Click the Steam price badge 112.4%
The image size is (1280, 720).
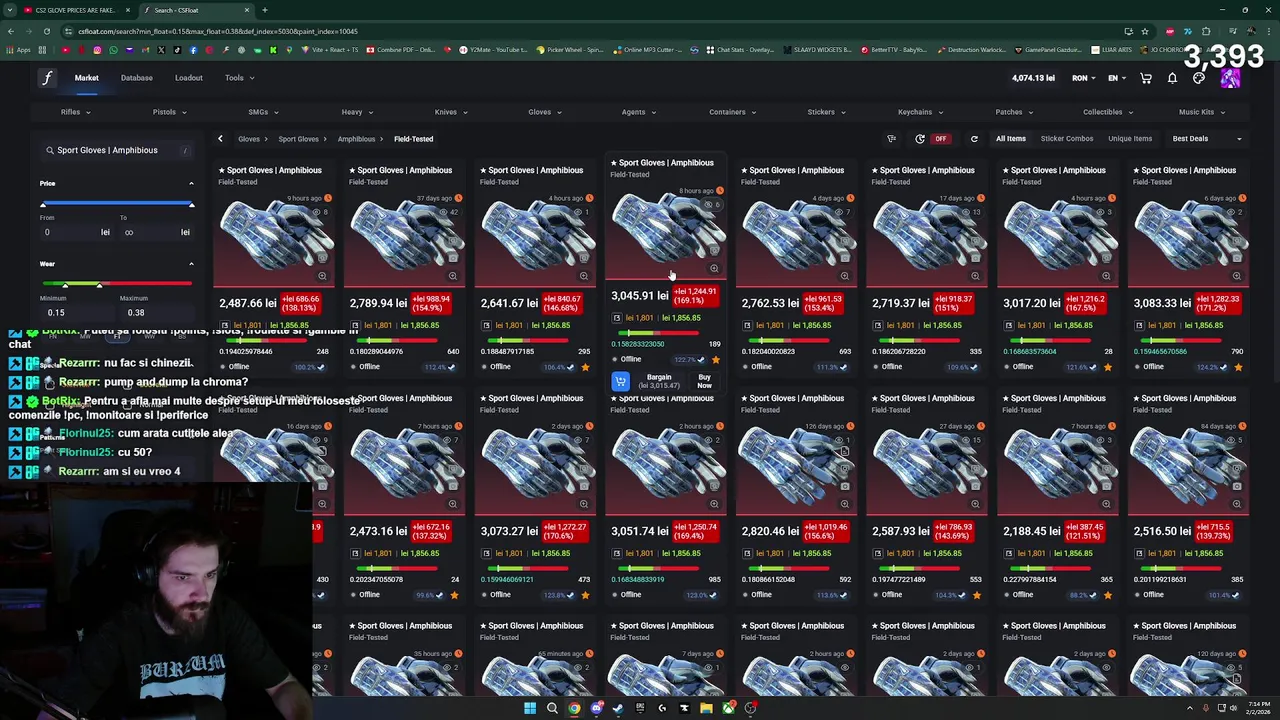(438, 367)
